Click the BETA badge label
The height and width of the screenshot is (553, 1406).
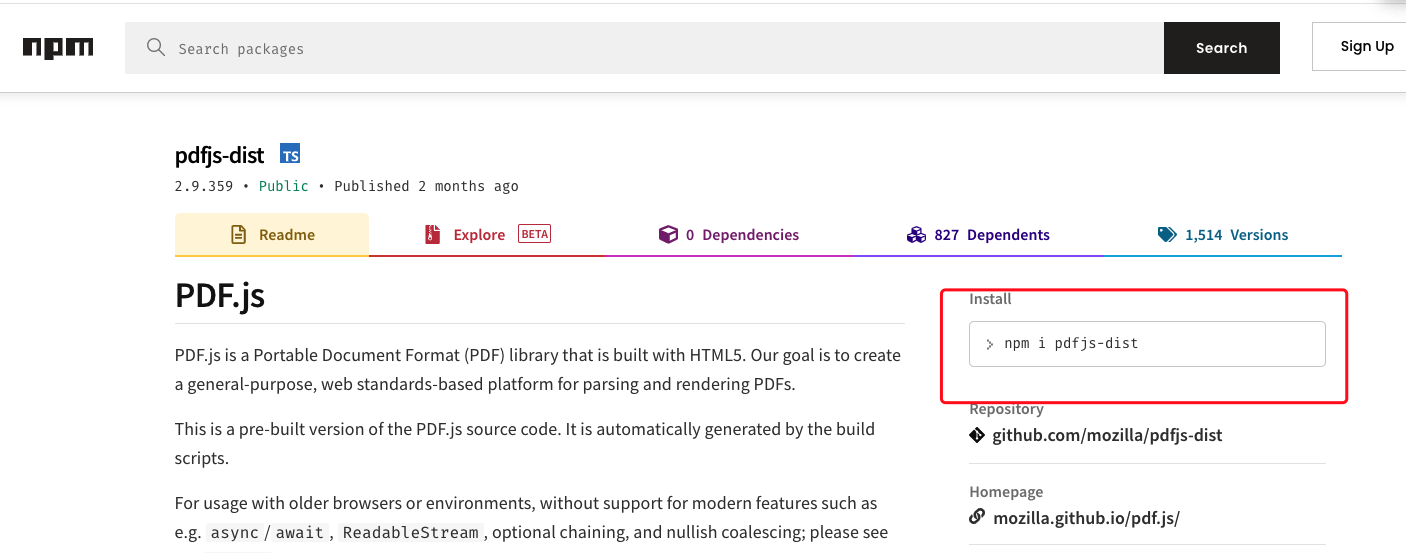pos(534,234)
